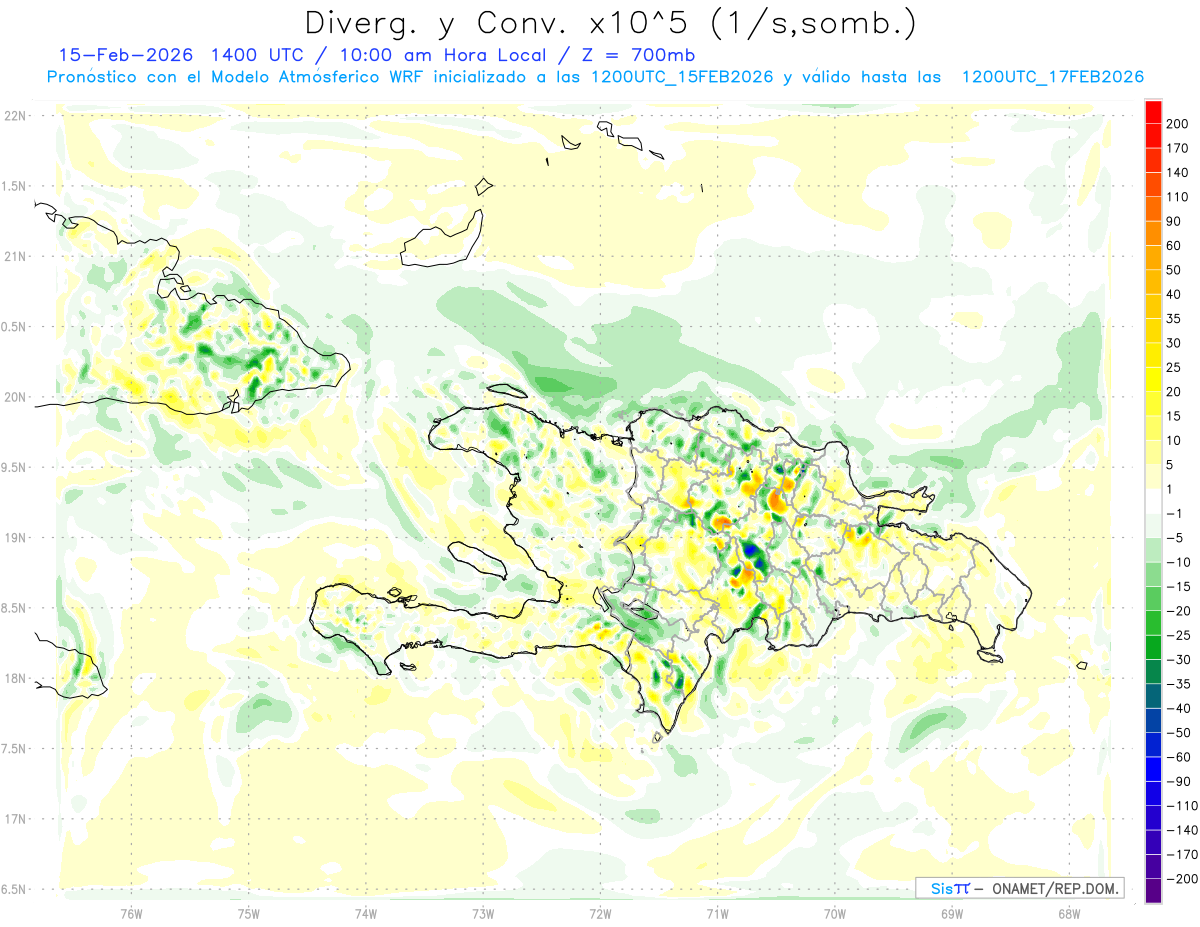This screenshot has height=927, width=1200.
Task: Click the "18N" latitude label
Action: 16,678
